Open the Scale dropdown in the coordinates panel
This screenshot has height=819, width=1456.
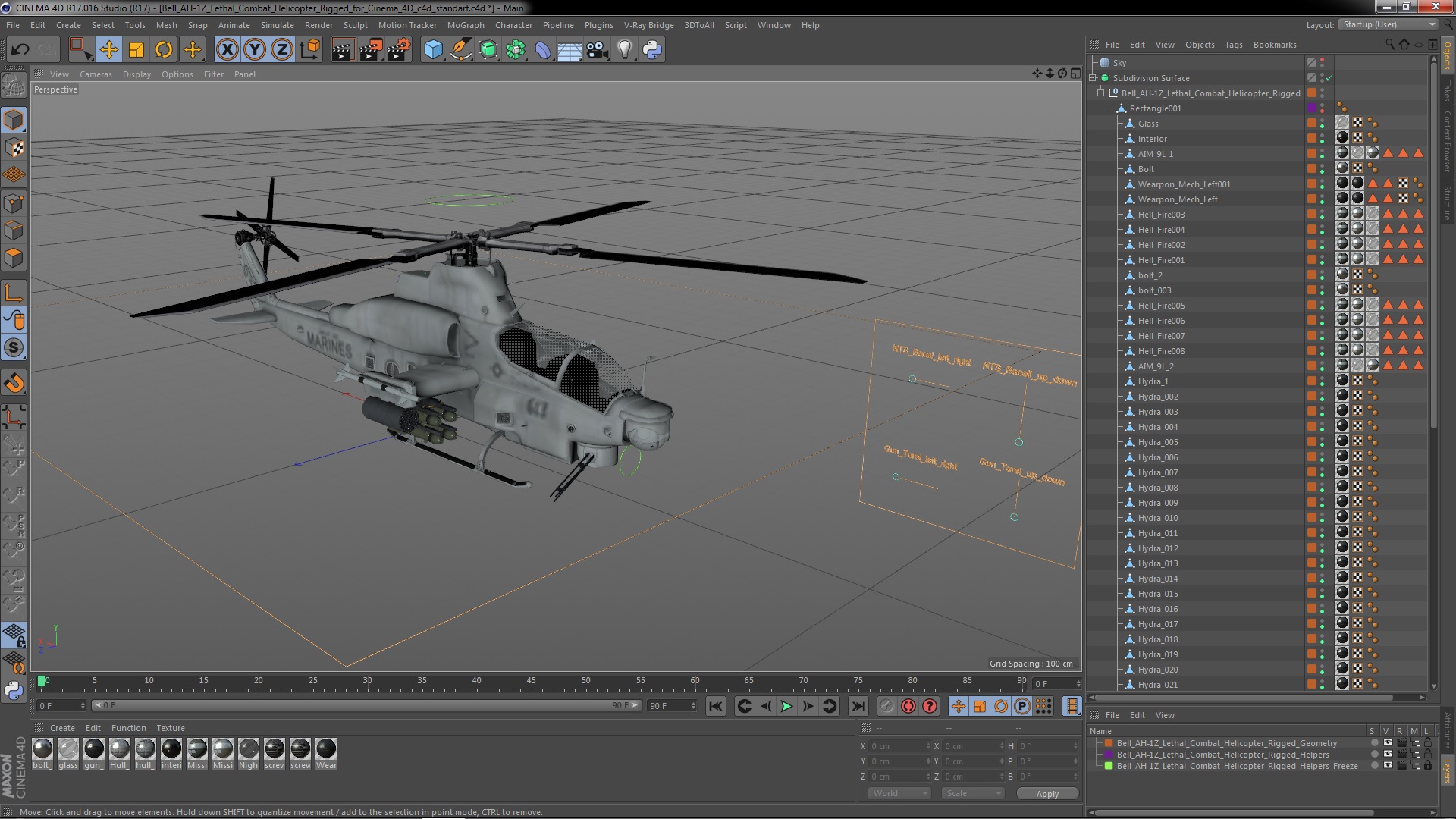coord(972,793)
